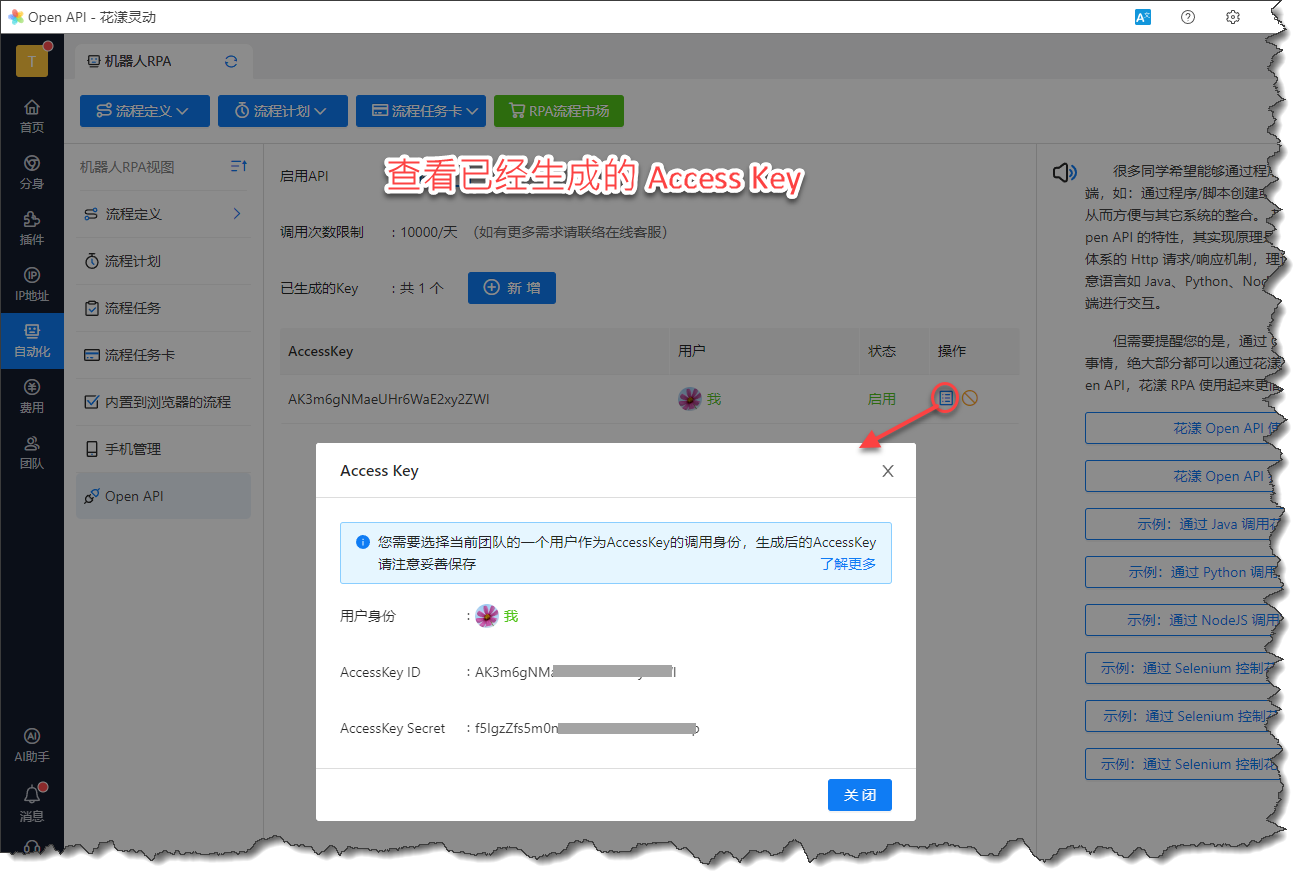Open 费用 in the left sidebar
The image size is (1308, 885).
[x=32, y=396]
